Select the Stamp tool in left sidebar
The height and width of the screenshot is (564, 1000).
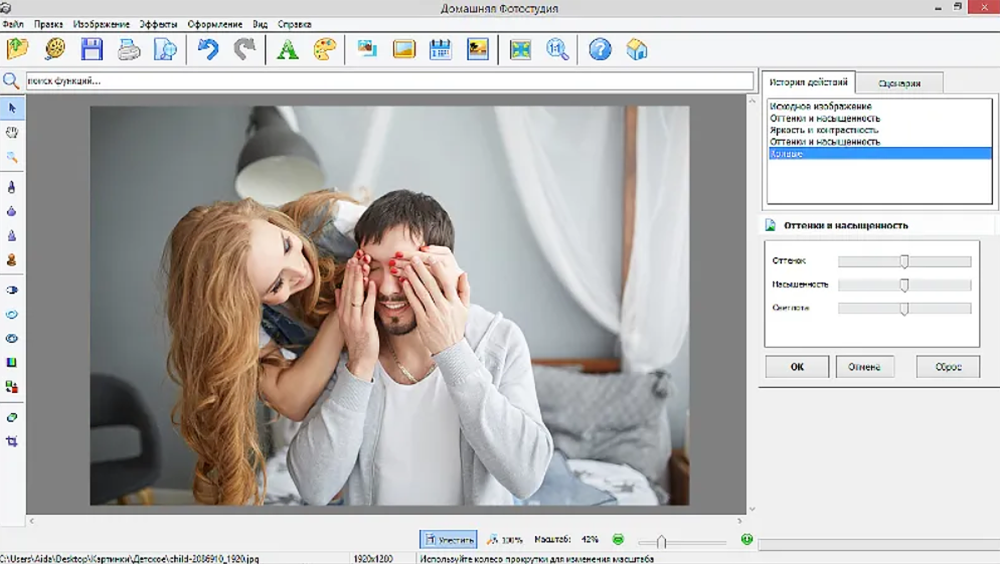[x=12, y=260]
